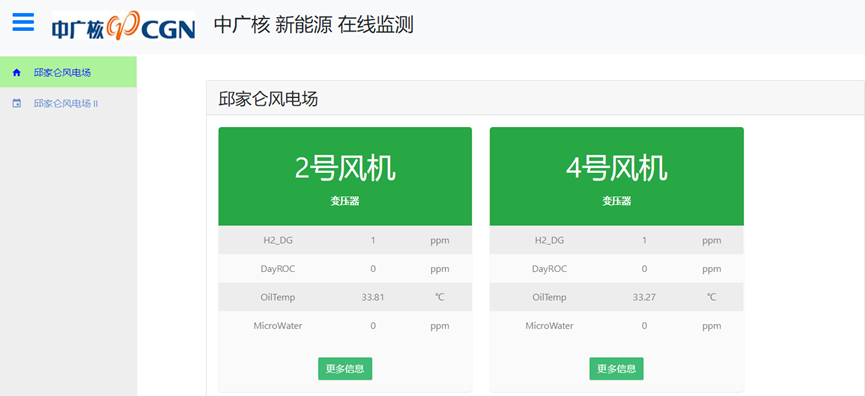
Task: Click the 中广核 新能源 在线监测 title
Action: 313,25
